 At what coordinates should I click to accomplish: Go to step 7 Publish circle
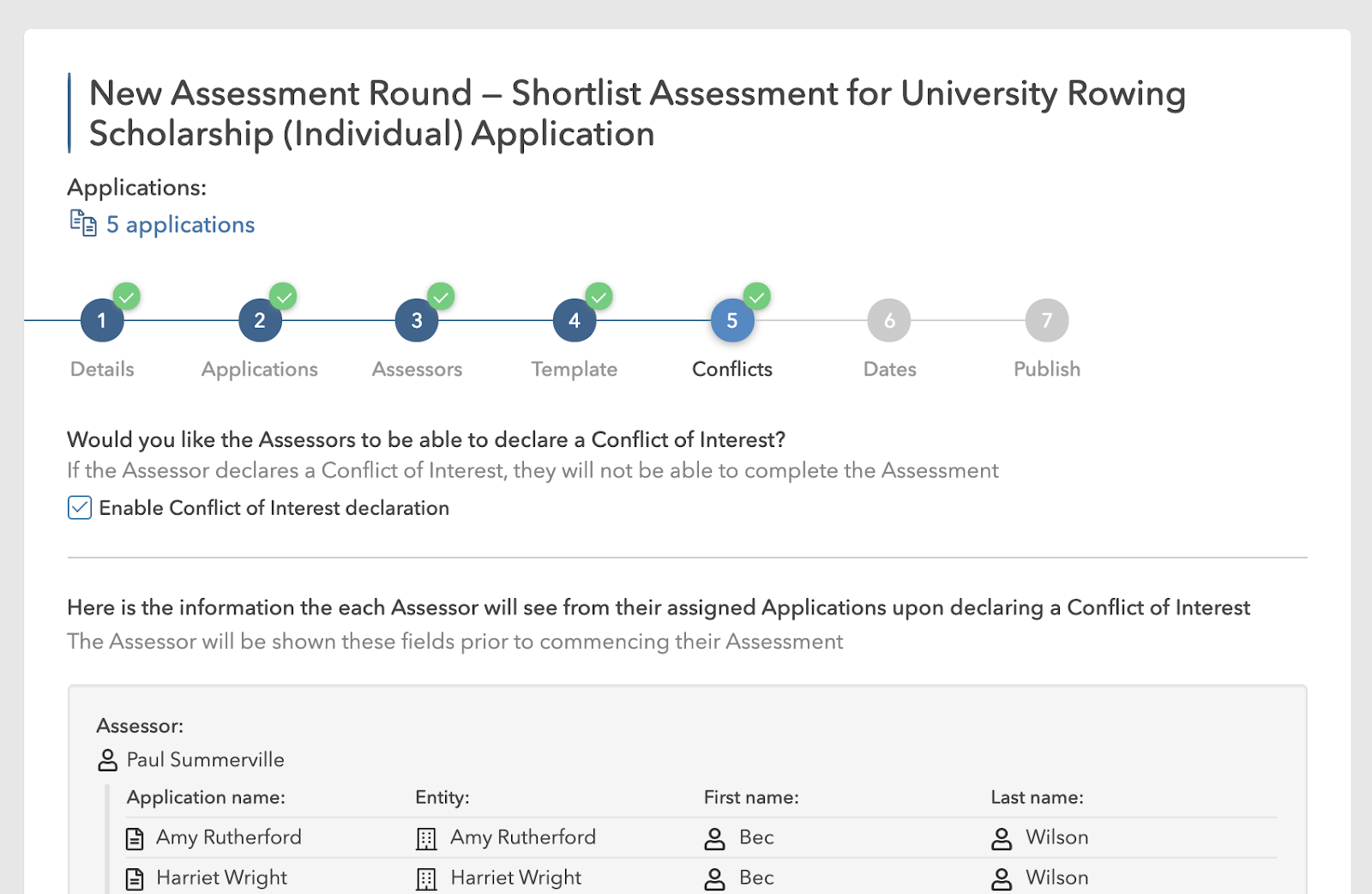[1047, 321]
